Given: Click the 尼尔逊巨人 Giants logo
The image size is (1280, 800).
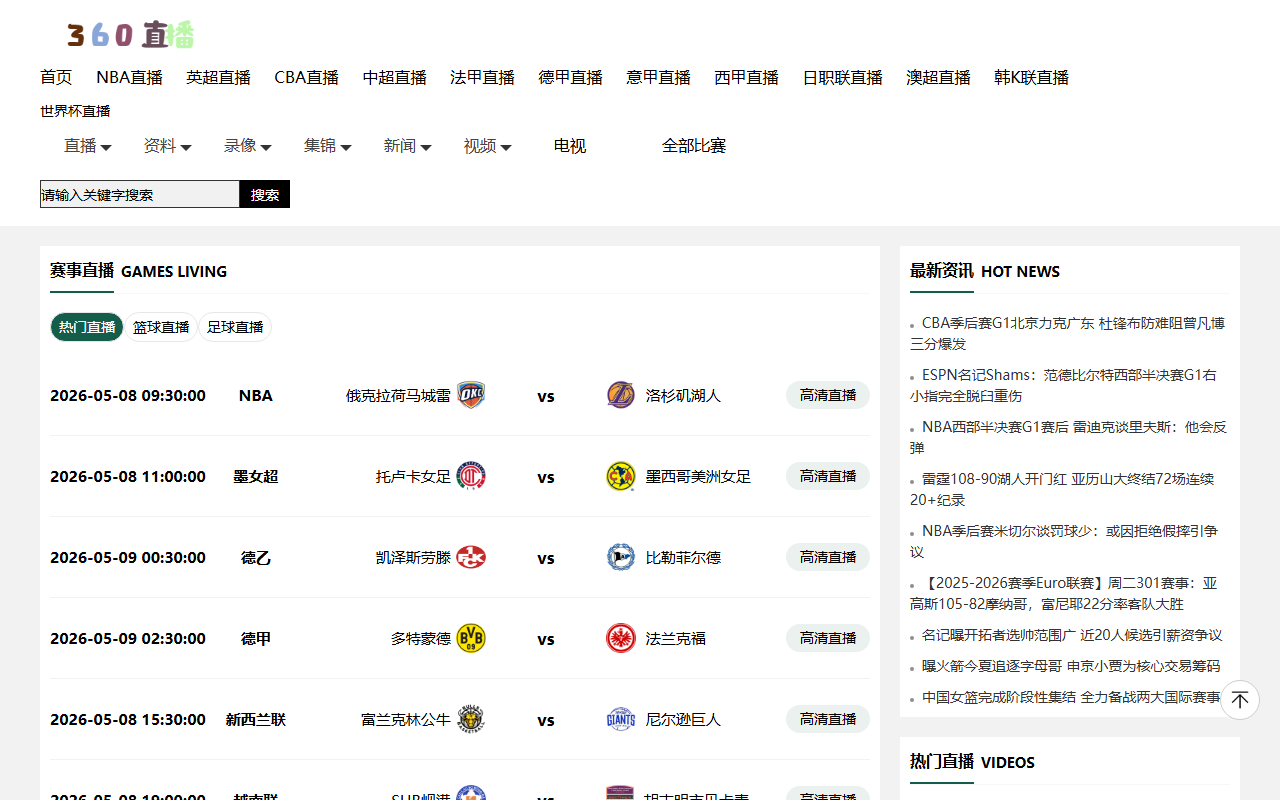Looking at the screenshot, I should coord(621,719).
